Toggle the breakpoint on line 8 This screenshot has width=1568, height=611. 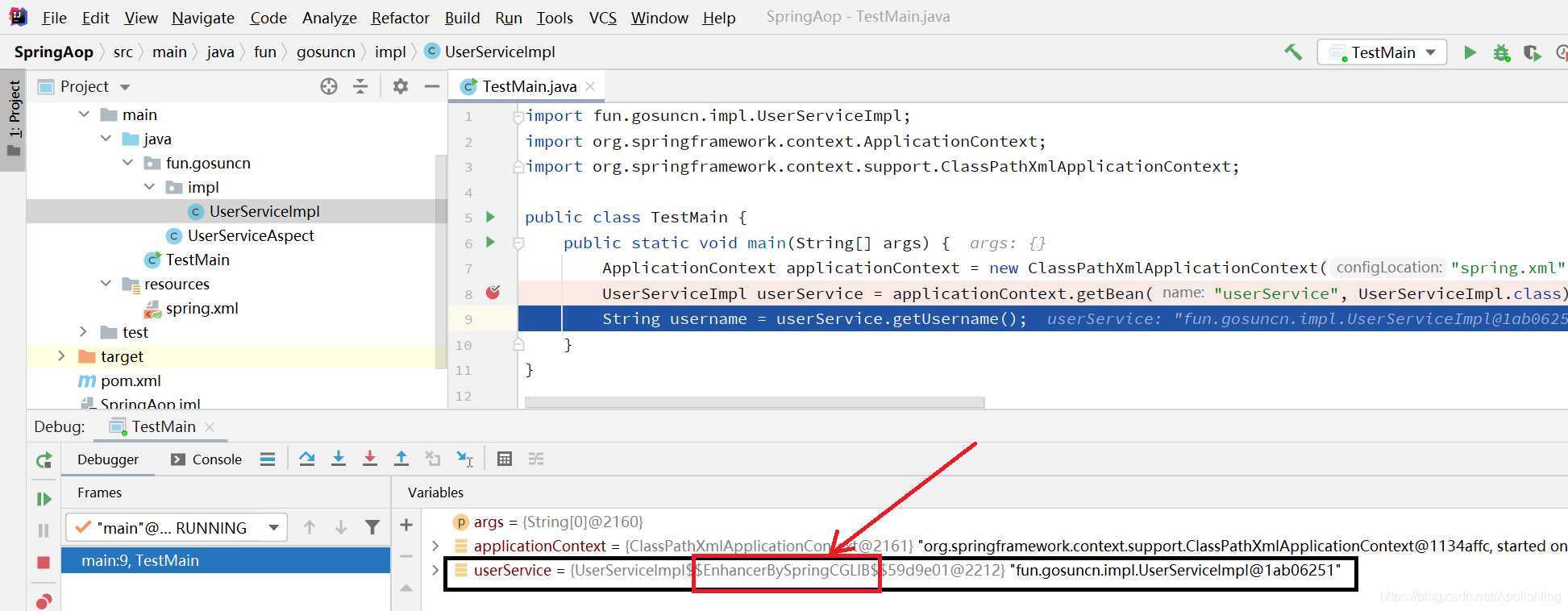pyautogui.click(x=493, y=293)
